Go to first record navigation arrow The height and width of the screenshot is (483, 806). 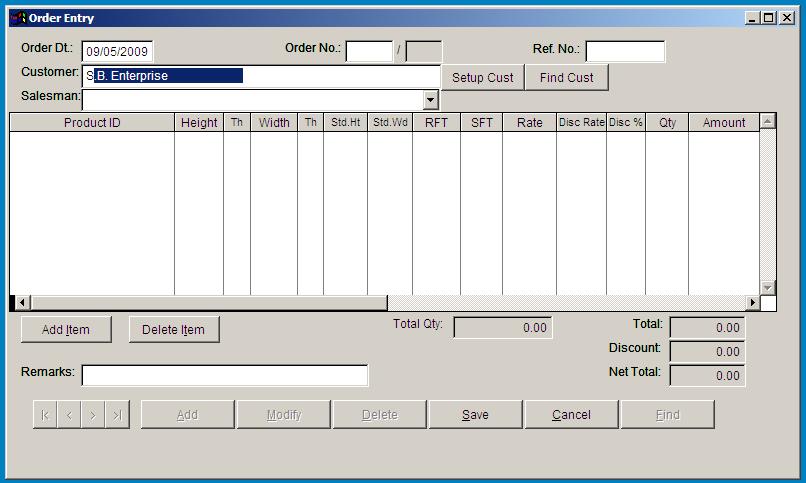point(45,415)
